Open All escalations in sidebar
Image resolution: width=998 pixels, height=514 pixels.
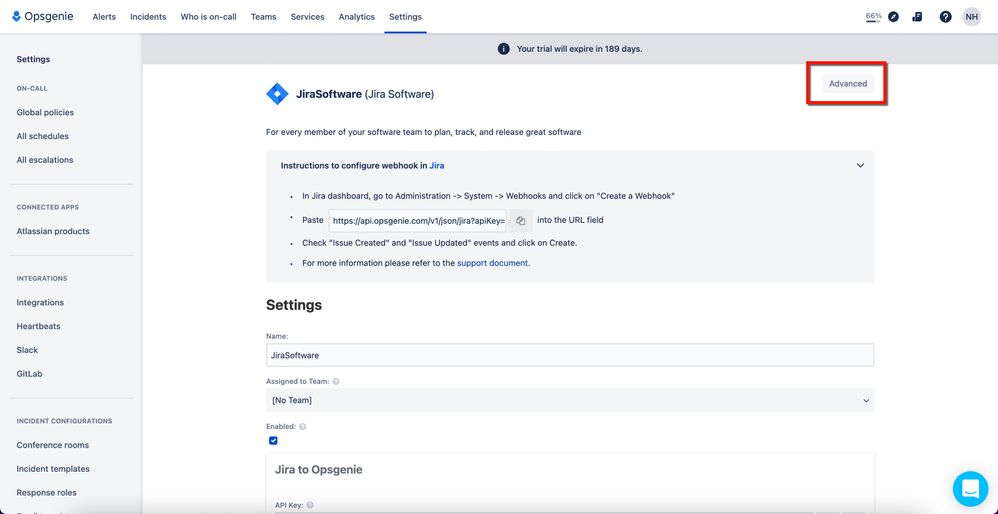(45, 160)
